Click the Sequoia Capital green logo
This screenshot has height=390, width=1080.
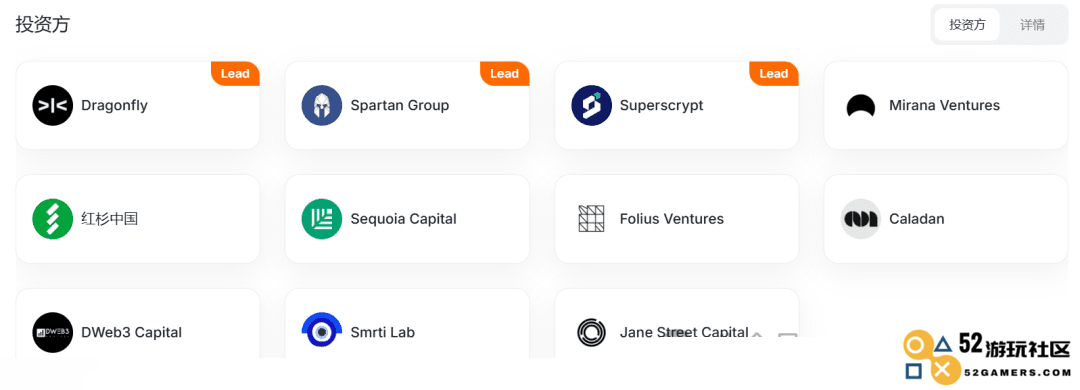point(322,219)
